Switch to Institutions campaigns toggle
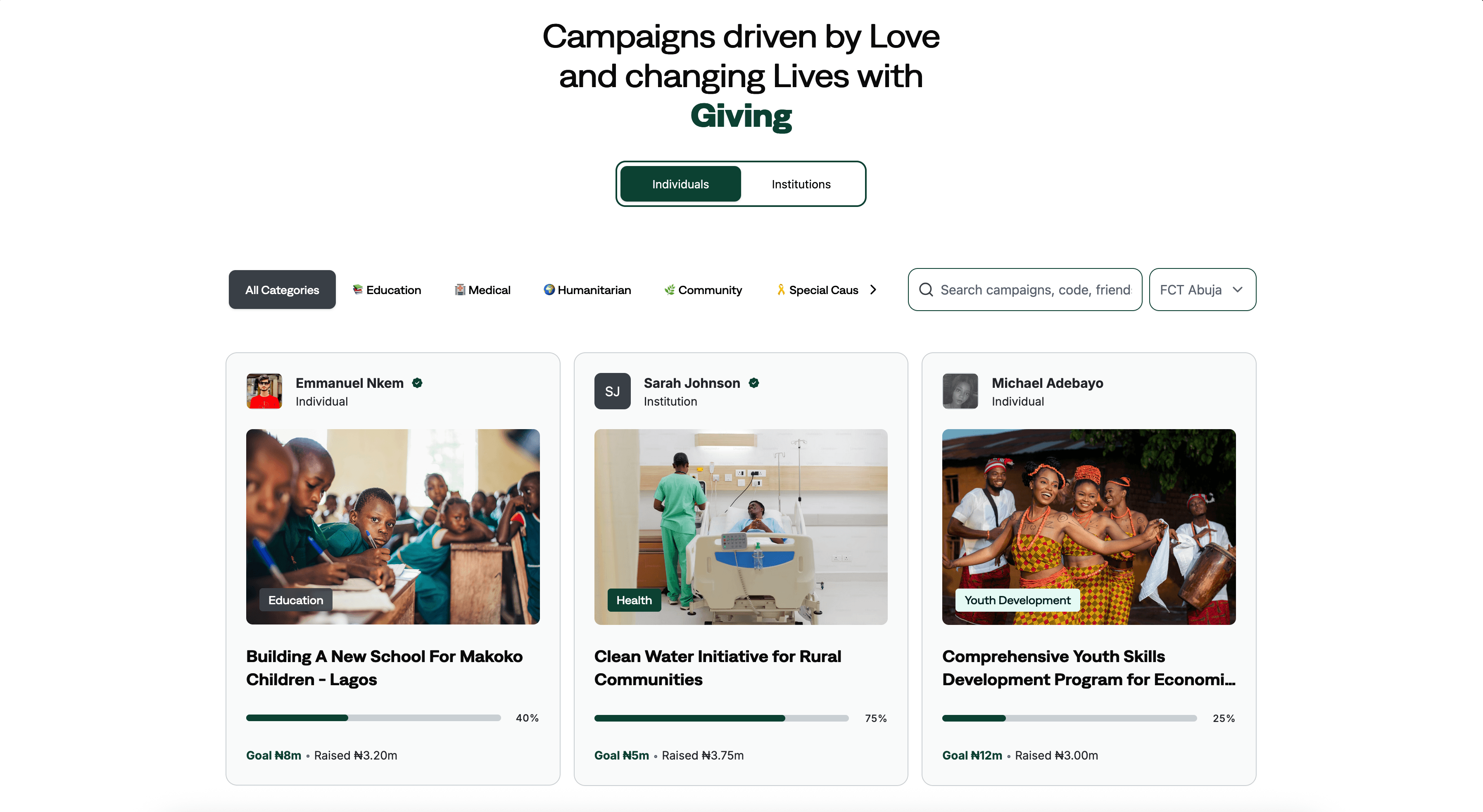Viewport: 1483px width, 812px height. pyautogui.click(x=801, y=184)
